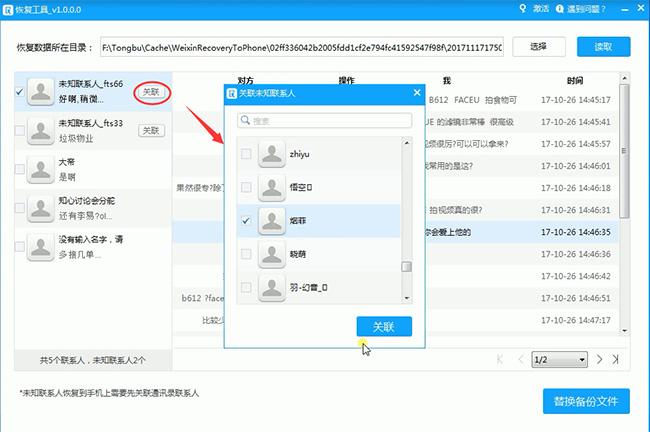This screenshot has width=650, height=432.
Task: Click dialog contact list scroll-up arrow
Action: click(407, 143)
